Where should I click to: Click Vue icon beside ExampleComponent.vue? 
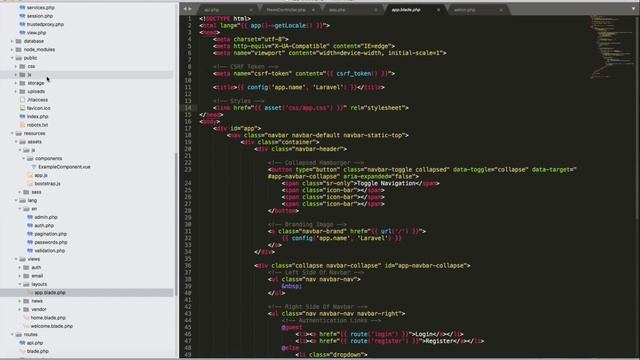click(x=34, y=167)
